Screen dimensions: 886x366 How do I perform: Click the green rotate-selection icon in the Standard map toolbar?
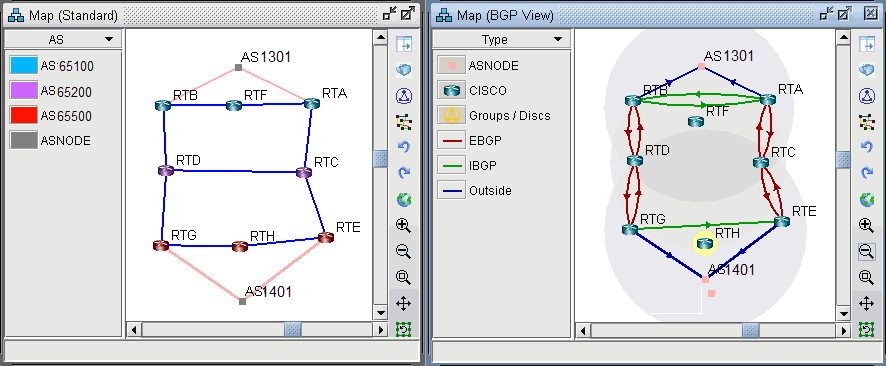click(x=403, y=328)
